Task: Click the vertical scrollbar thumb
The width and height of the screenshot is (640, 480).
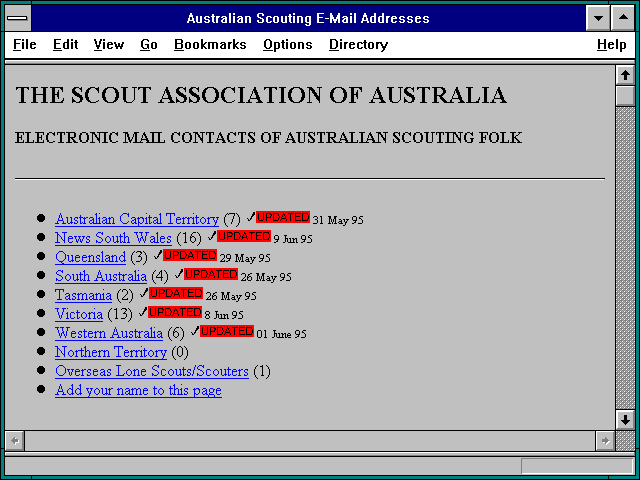Action: pyautogui.click(x=625, y=96)
